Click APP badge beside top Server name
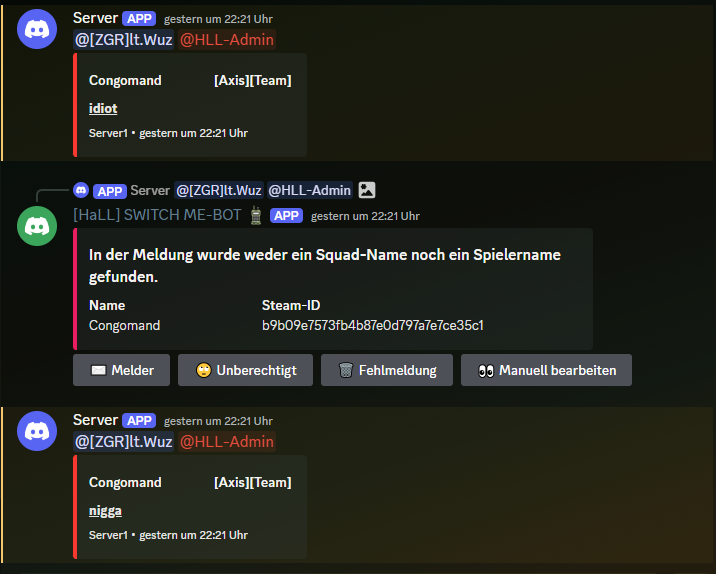This screenshot has width=716, height=574. coord(139,19)
